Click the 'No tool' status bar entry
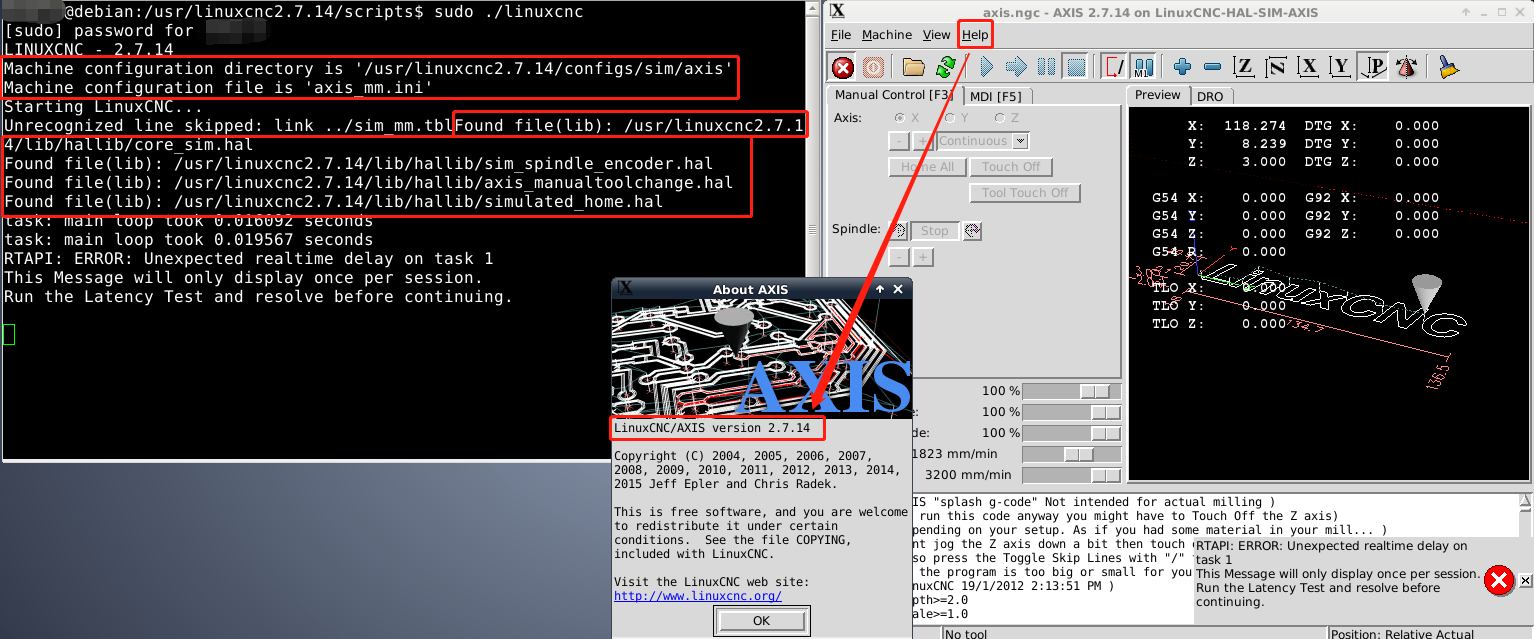Viewport: 1534px width, 639px height. (x=966, y=634)
